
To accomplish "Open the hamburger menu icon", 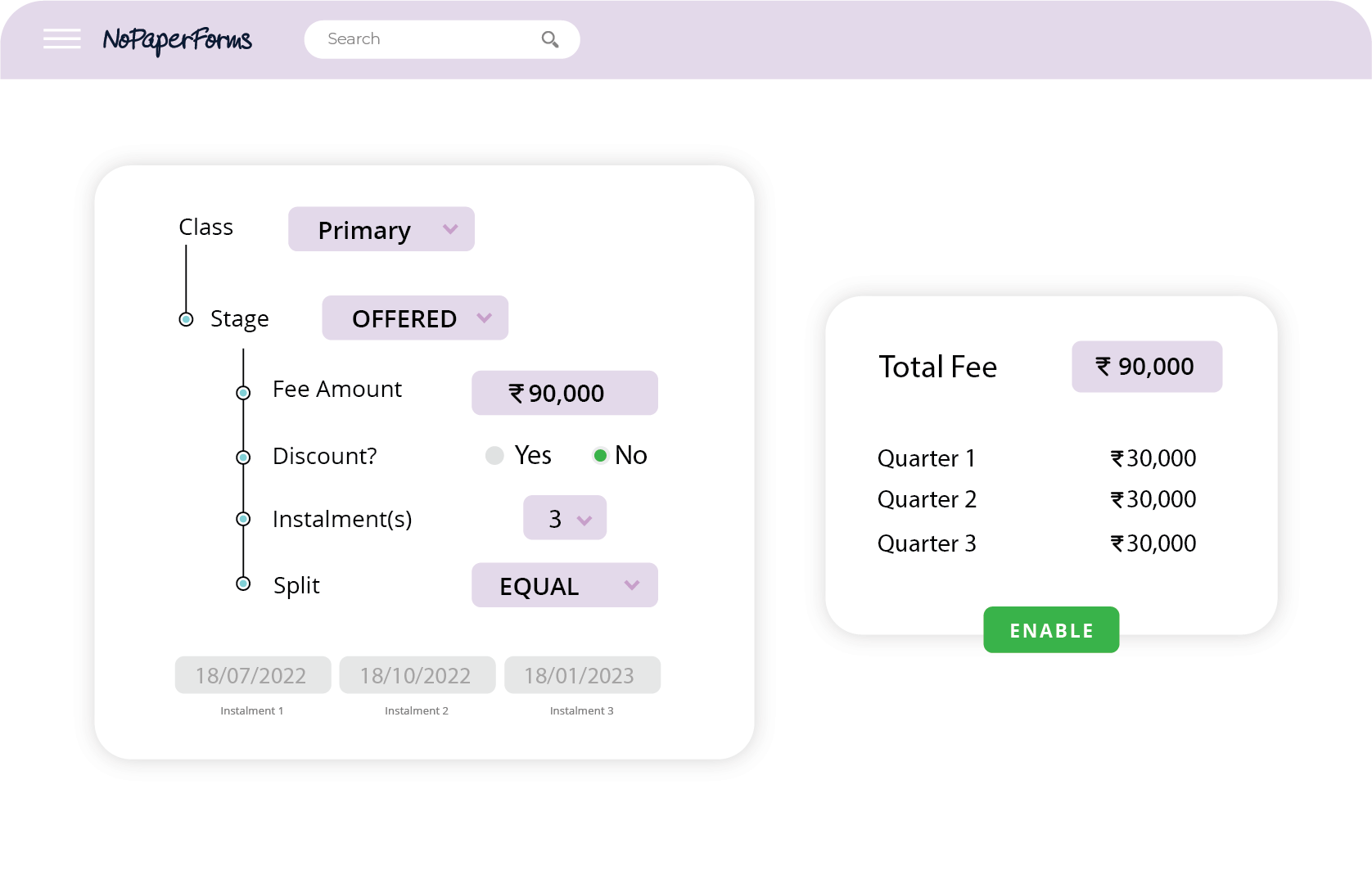I will [62, 38].
